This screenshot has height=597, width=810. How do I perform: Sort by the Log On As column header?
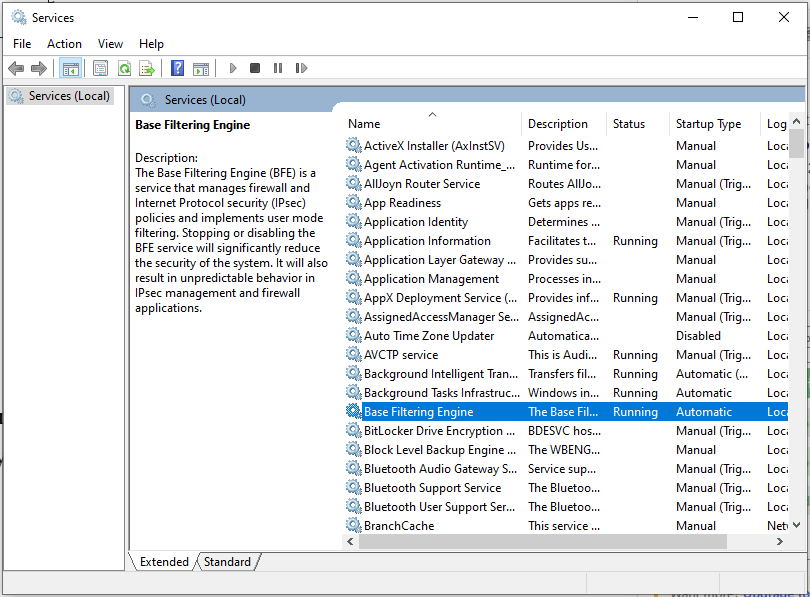pyautogui.click(x=775, y=124)
